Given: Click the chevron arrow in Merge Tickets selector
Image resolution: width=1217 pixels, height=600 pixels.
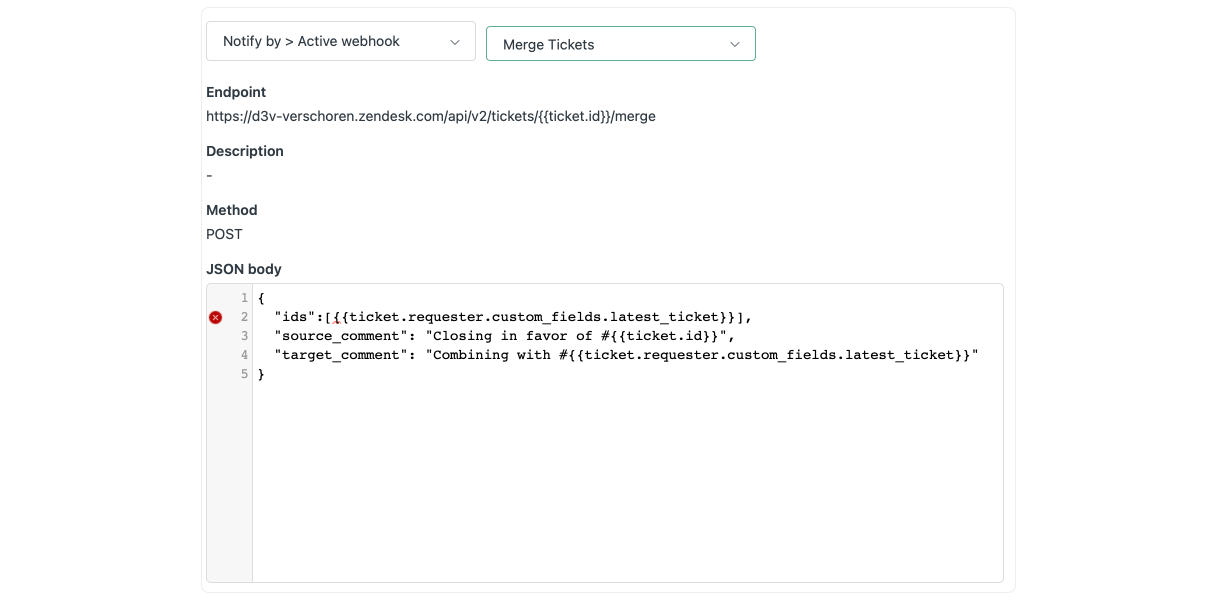Looking at the screenshot, I should [x=735, y=45].
